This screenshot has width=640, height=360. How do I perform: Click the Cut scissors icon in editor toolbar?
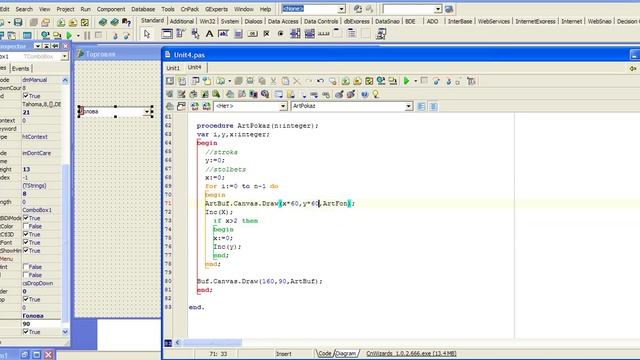click(273, 81)
